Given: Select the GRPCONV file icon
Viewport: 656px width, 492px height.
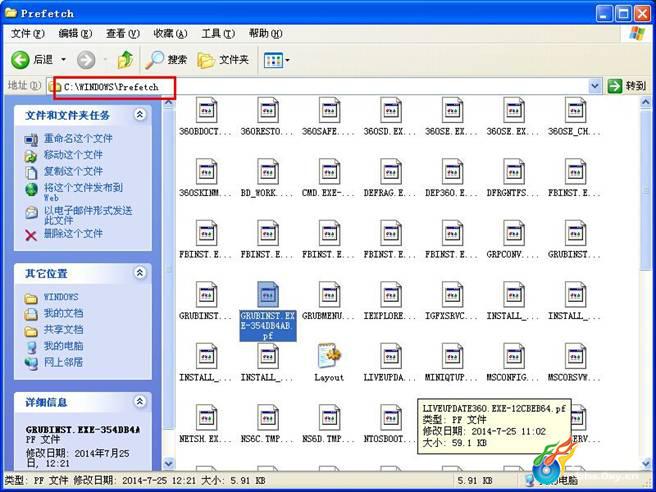Looking at the screenshot, I should 513,233.
